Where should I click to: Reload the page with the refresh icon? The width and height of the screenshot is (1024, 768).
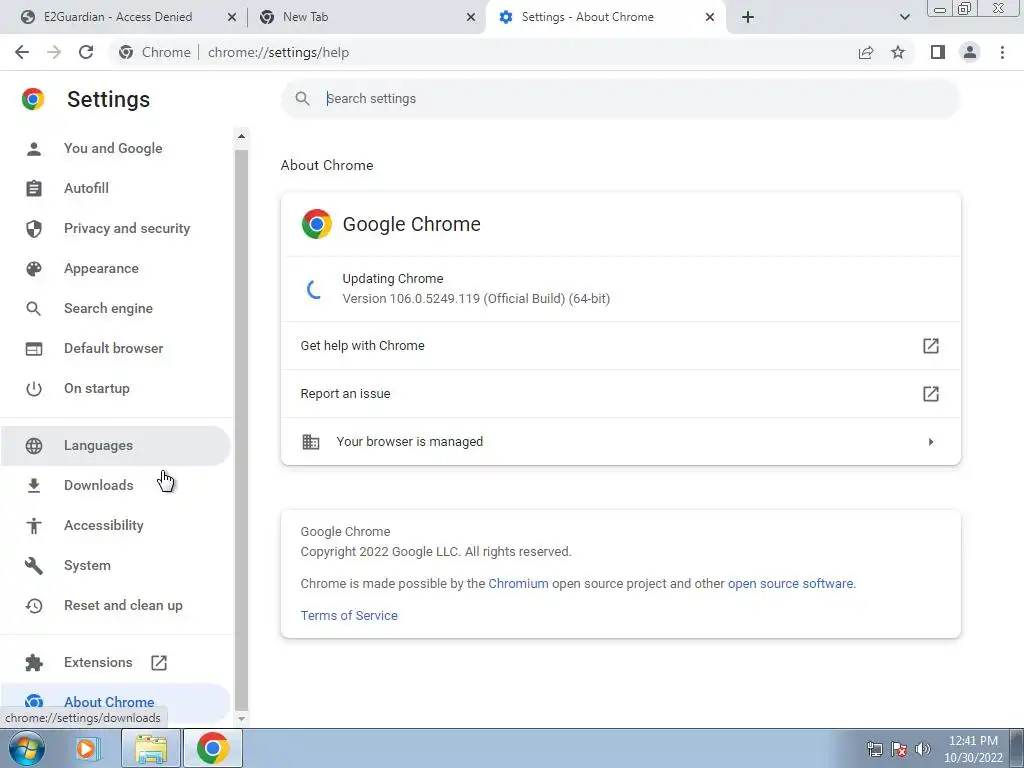[x=86, y=52]
